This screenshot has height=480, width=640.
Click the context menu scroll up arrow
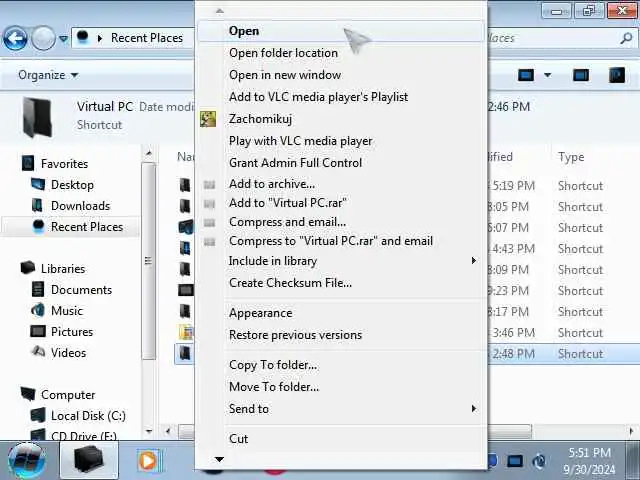[x=220, y=11]
